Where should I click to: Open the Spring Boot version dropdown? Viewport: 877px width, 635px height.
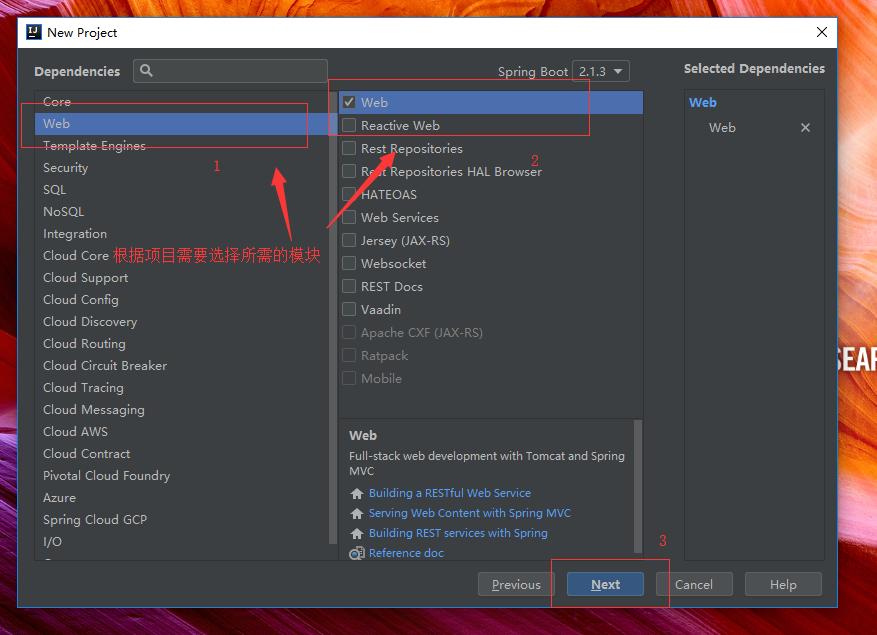point(601,71)
